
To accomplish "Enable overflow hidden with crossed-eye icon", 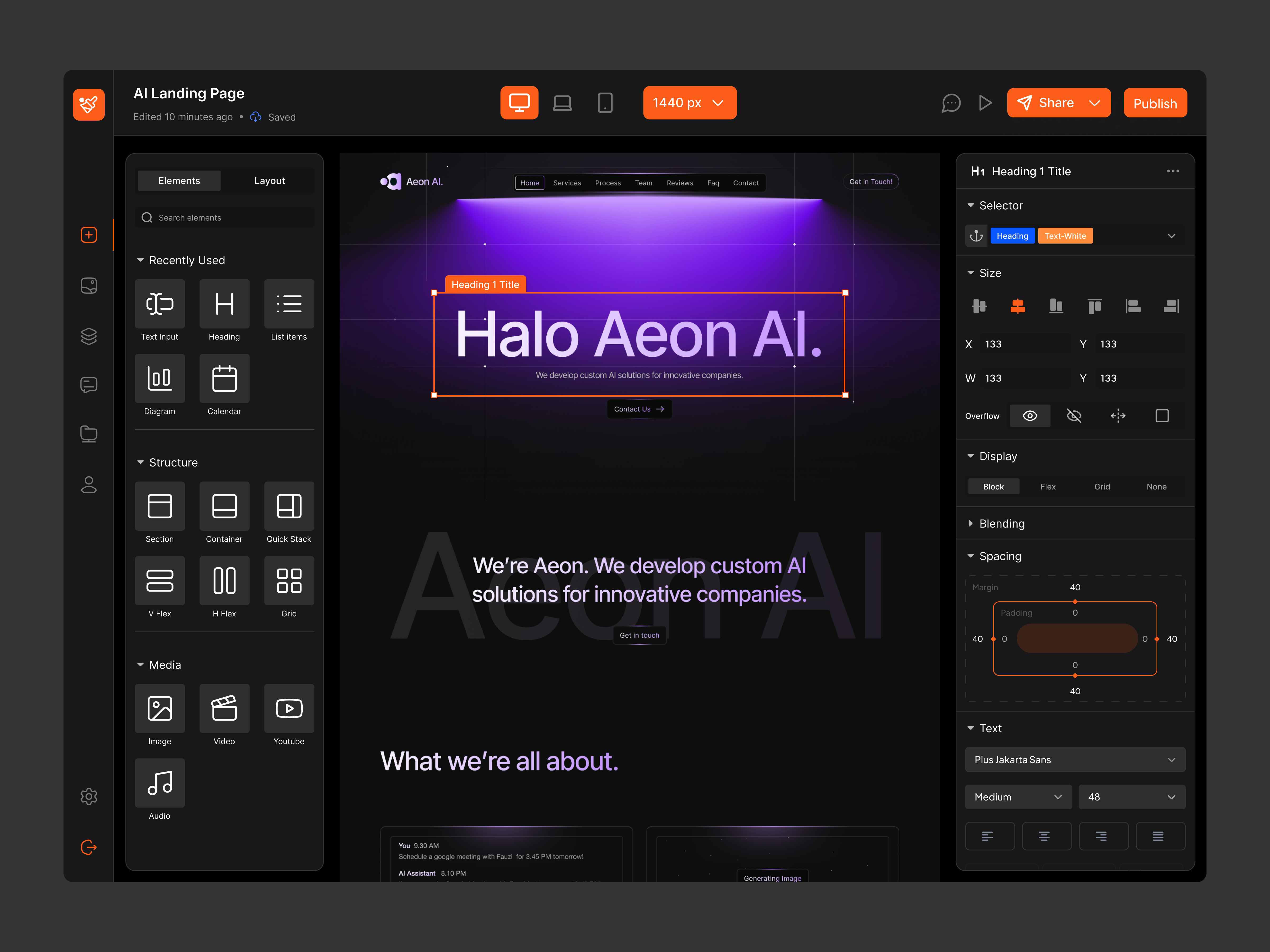I will coord(1074,415).
